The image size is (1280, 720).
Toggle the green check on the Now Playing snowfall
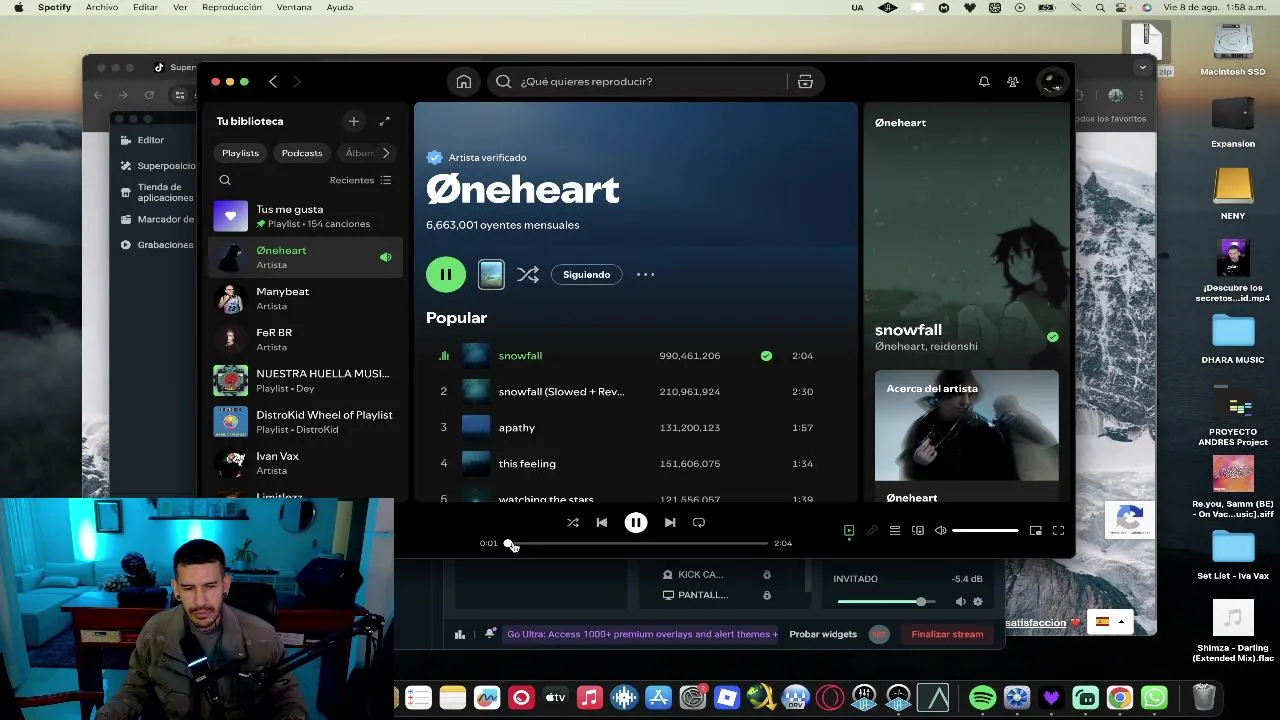coord(1052,337)
